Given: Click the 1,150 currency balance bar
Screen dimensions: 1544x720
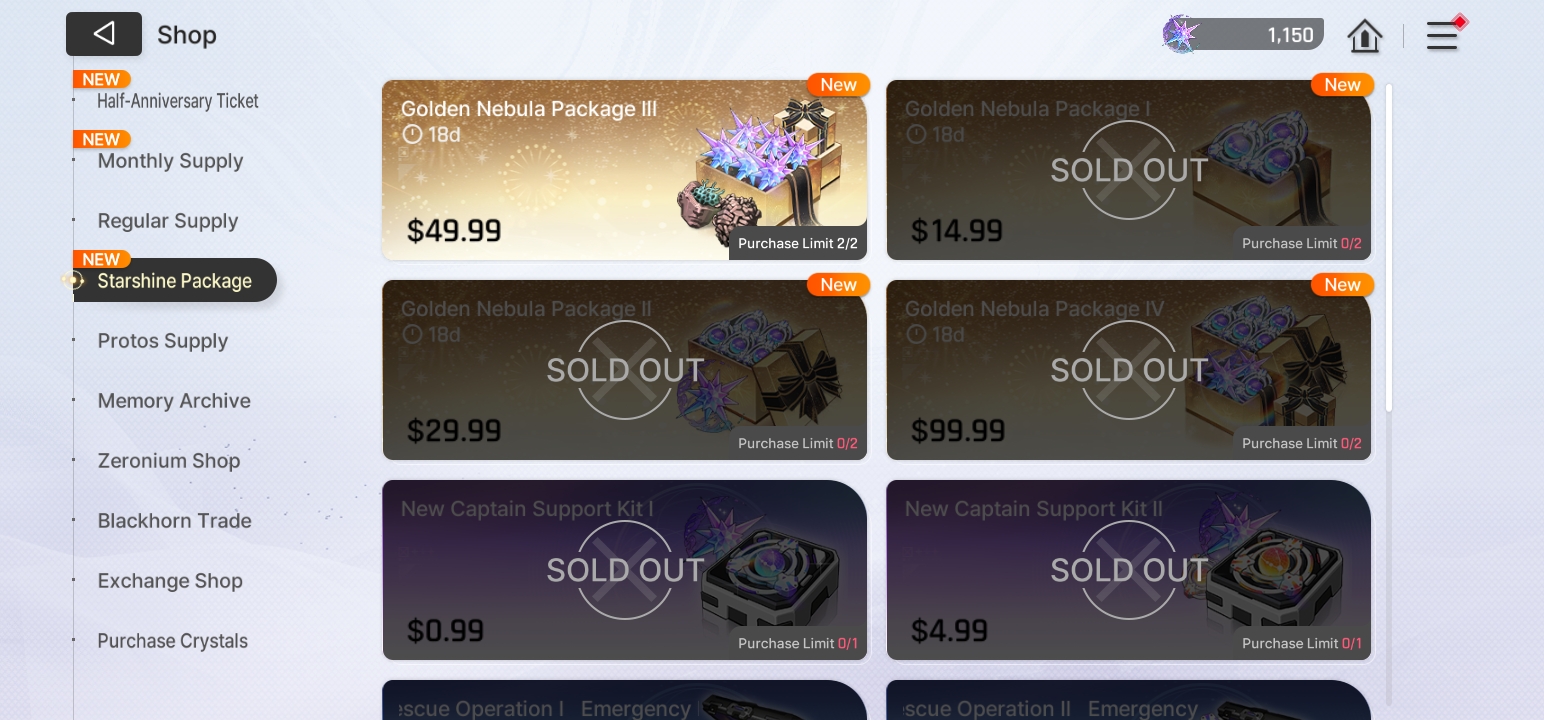Looking at the screenshot, I should (x=1244, y=35).
